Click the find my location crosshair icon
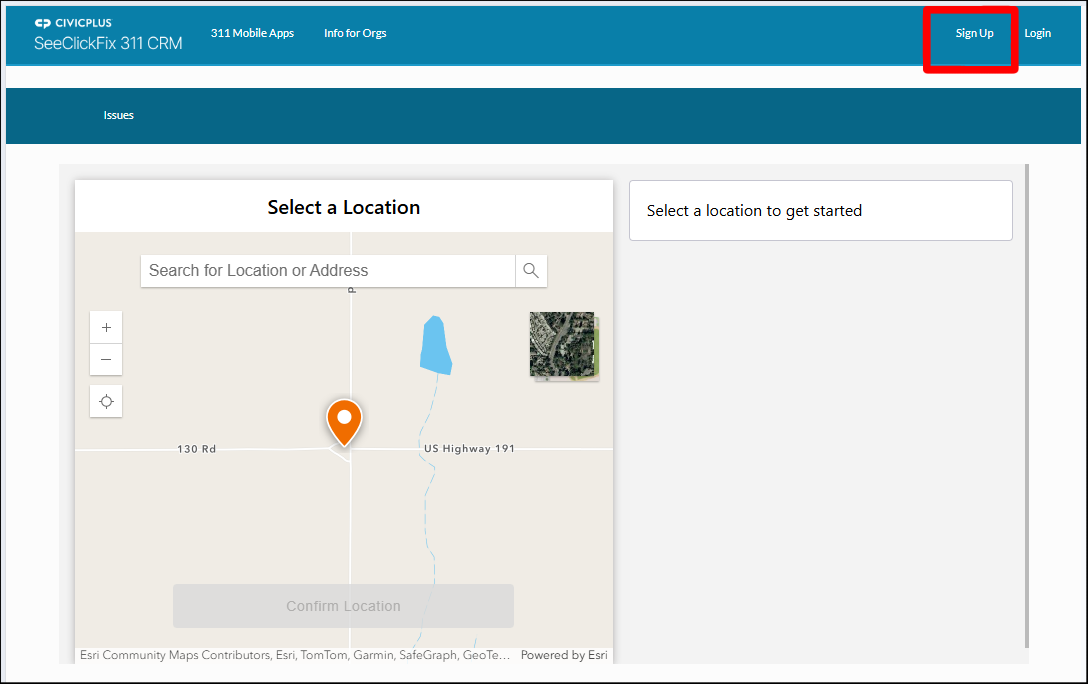The image size is (1088, 684). [106, 401]
